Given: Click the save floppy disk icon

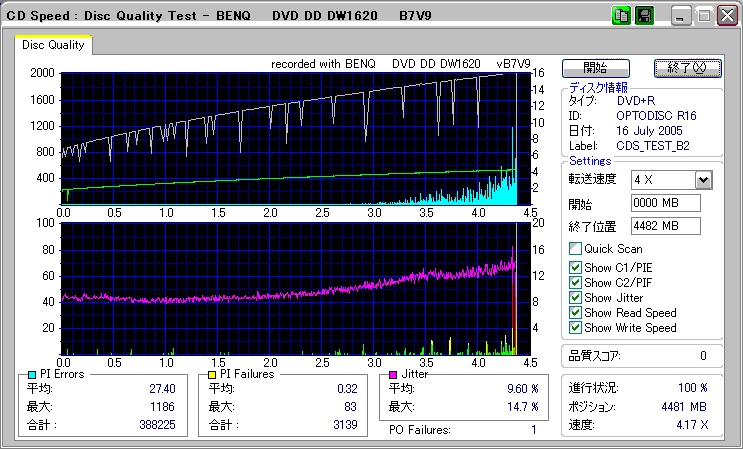Looking at the screenshot, I should pyautogui.click(x=644, y=16).
